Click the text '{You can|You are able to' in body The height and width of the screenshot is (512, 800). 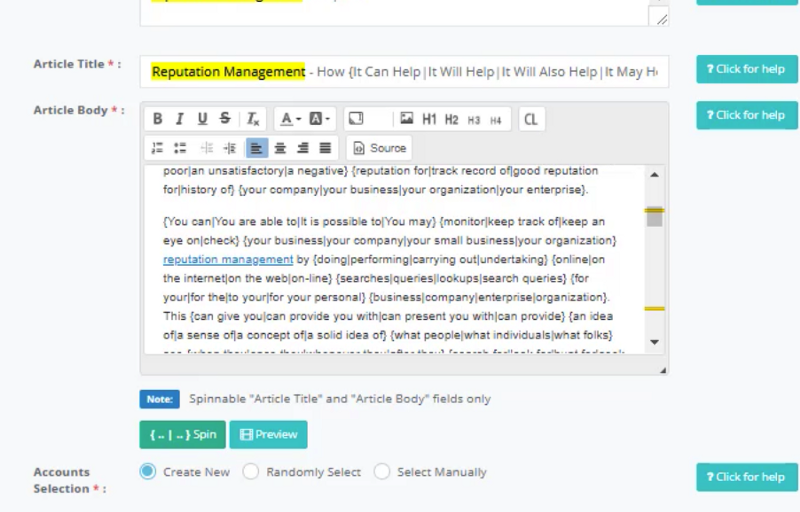coord(230,221)
